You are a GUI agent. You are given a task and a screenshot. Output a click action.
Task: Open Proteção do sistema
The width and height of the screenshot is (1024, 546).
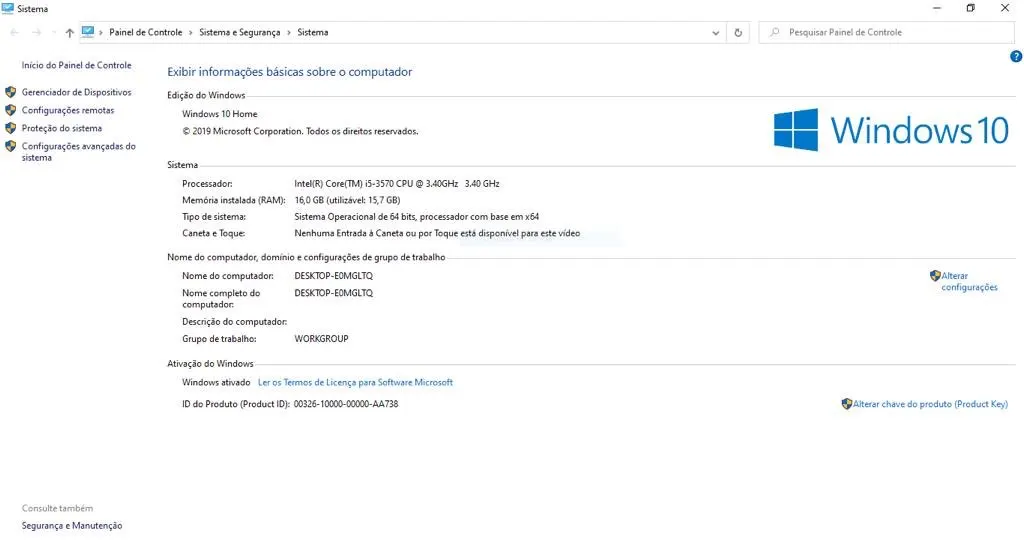[61, 128]
